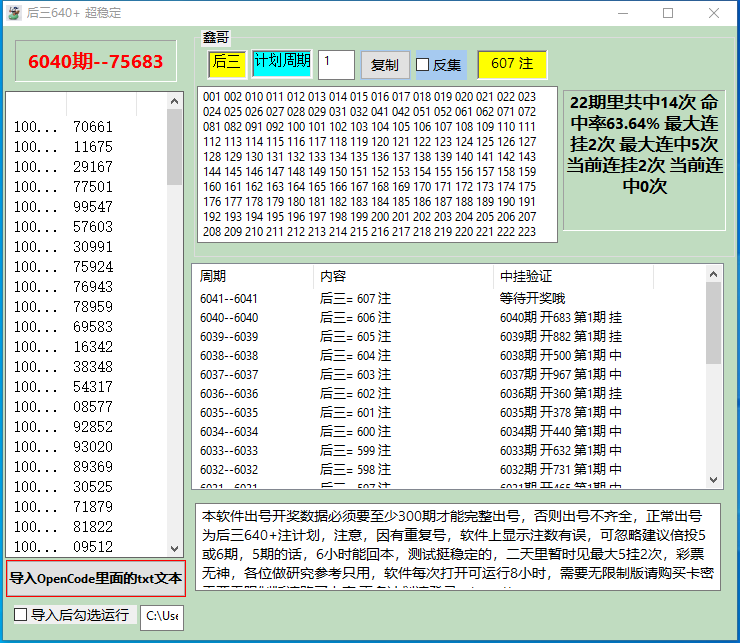Select row 6035--6035 in plan table
The image size is (740, 643).
(448, 412)
